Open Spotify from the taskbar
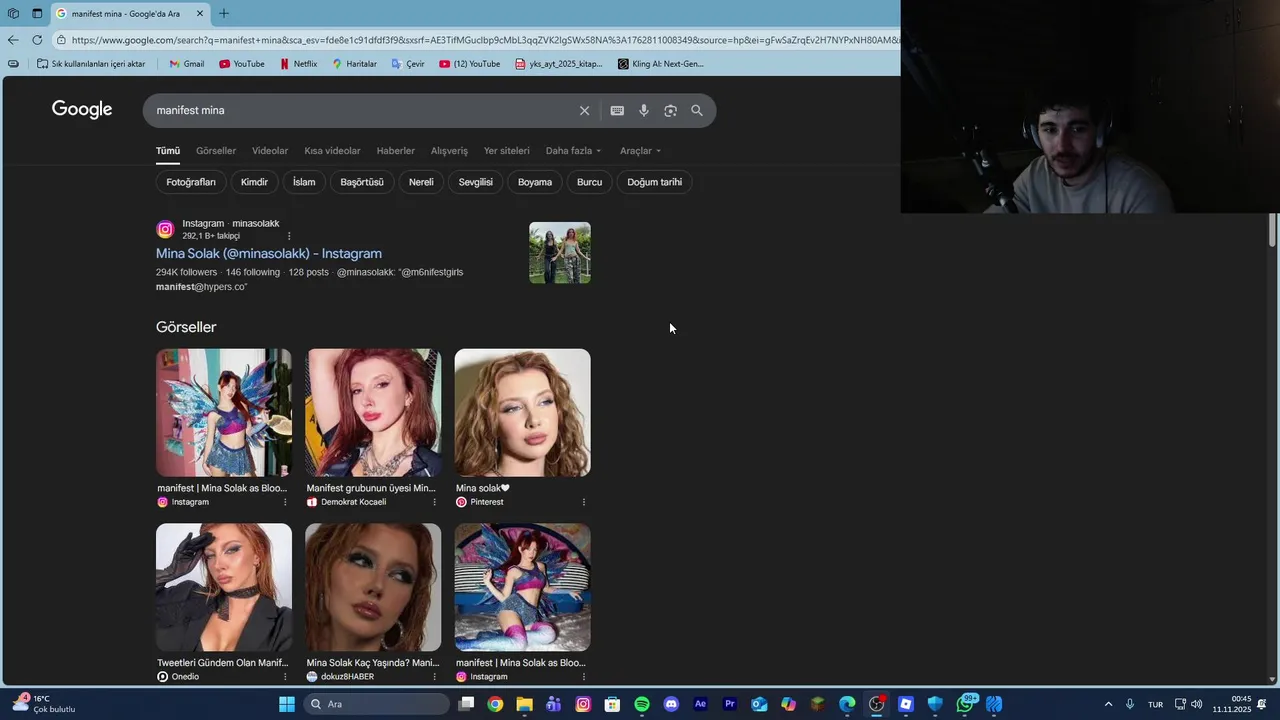The image size is (1280, 720). (642, 704)
